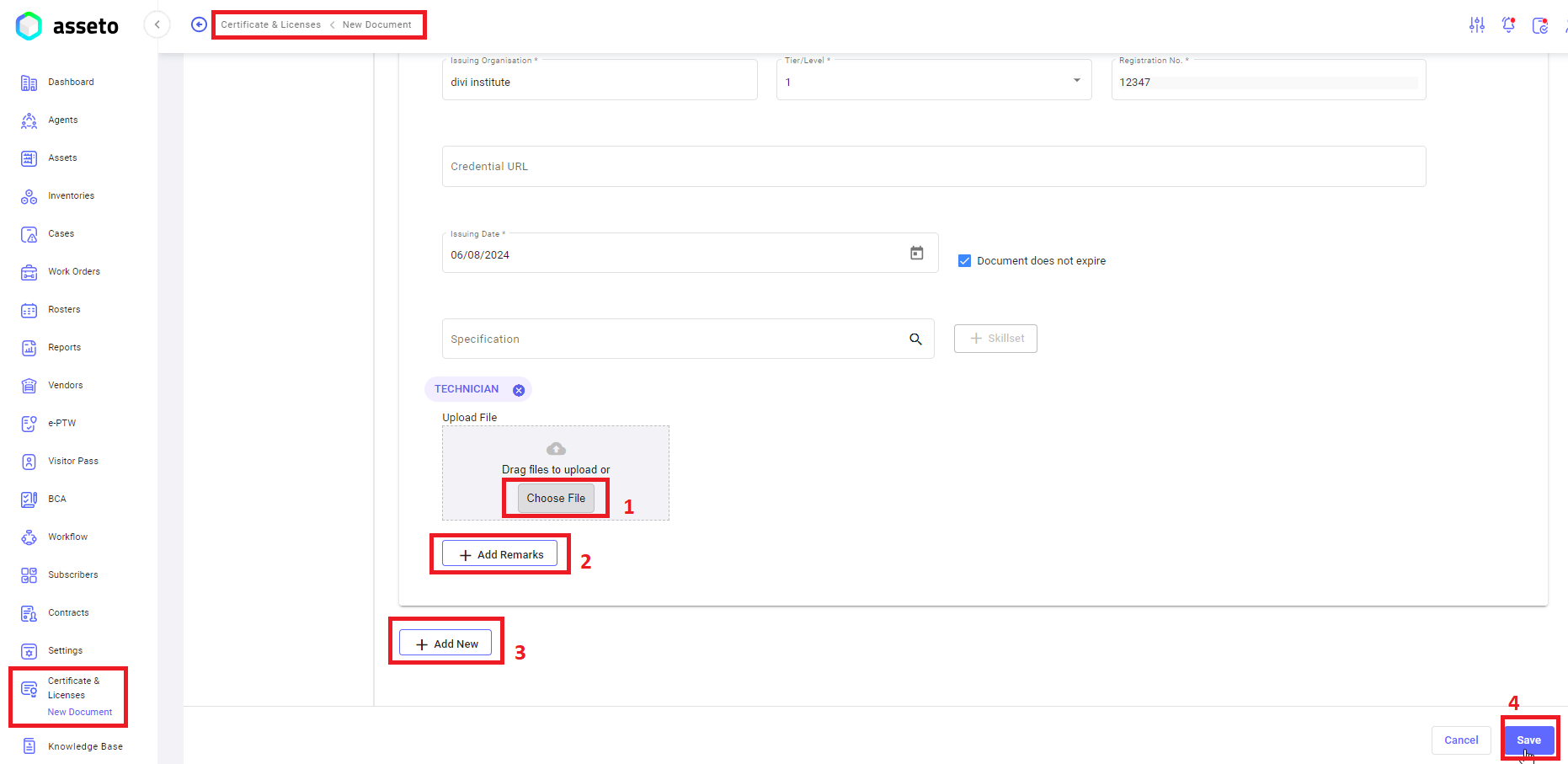
Task: Focus the Credential URL field
Action: coord(934,167)
